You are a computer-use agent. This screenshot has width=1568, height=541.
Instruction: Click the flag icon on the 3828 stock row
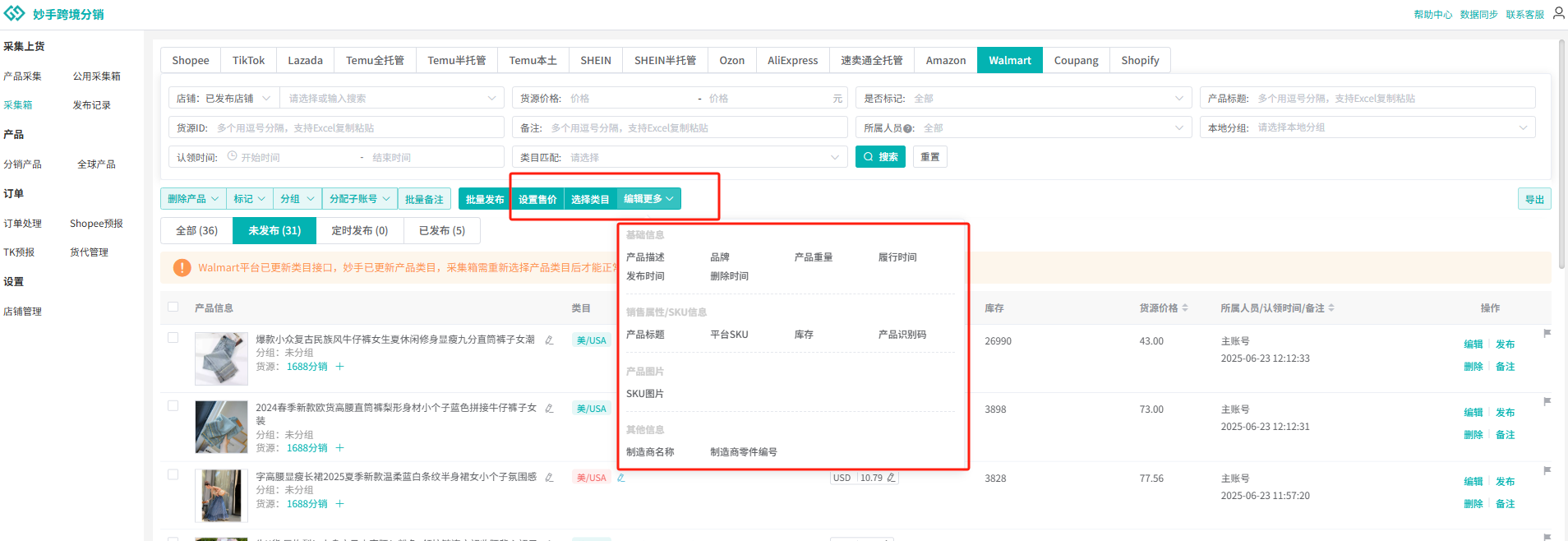click(1547, 470)
